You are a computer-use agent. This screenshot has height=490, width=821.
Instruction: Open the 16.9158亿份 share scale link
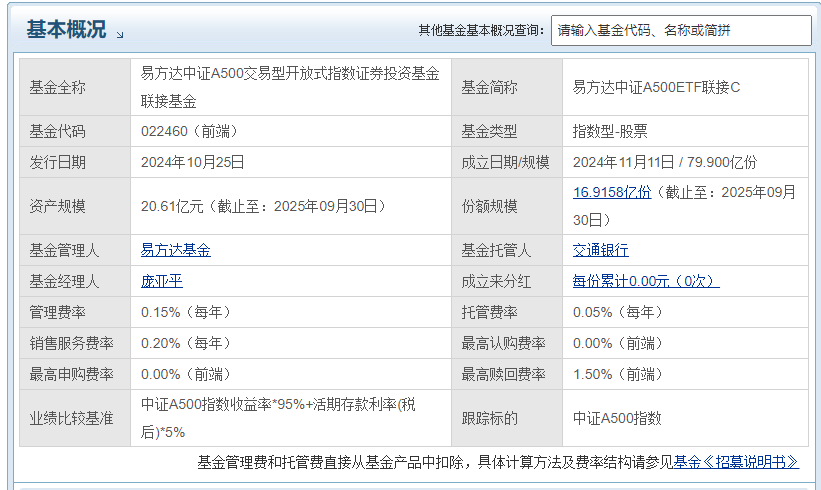(x=612, y=192)
